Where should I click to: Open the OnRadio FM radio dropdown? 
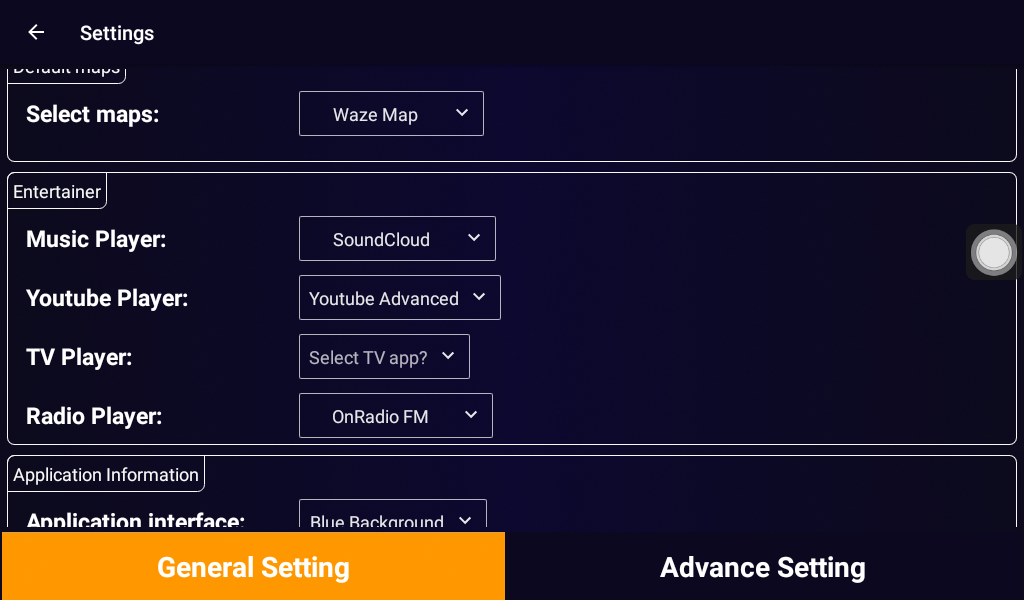[395, 416]
